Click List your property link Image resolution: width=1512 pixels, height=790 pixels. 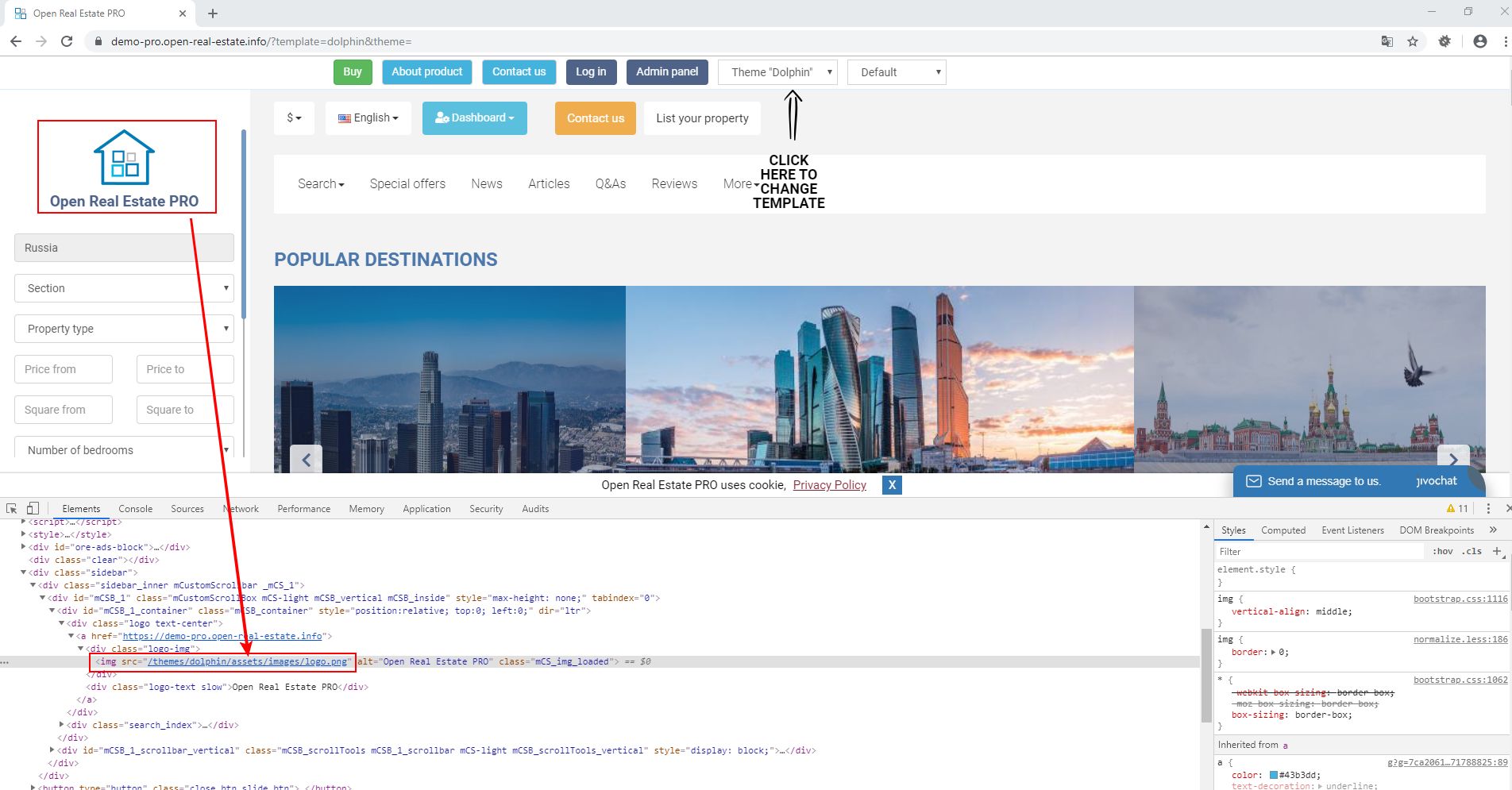click(x=702, y=118)
